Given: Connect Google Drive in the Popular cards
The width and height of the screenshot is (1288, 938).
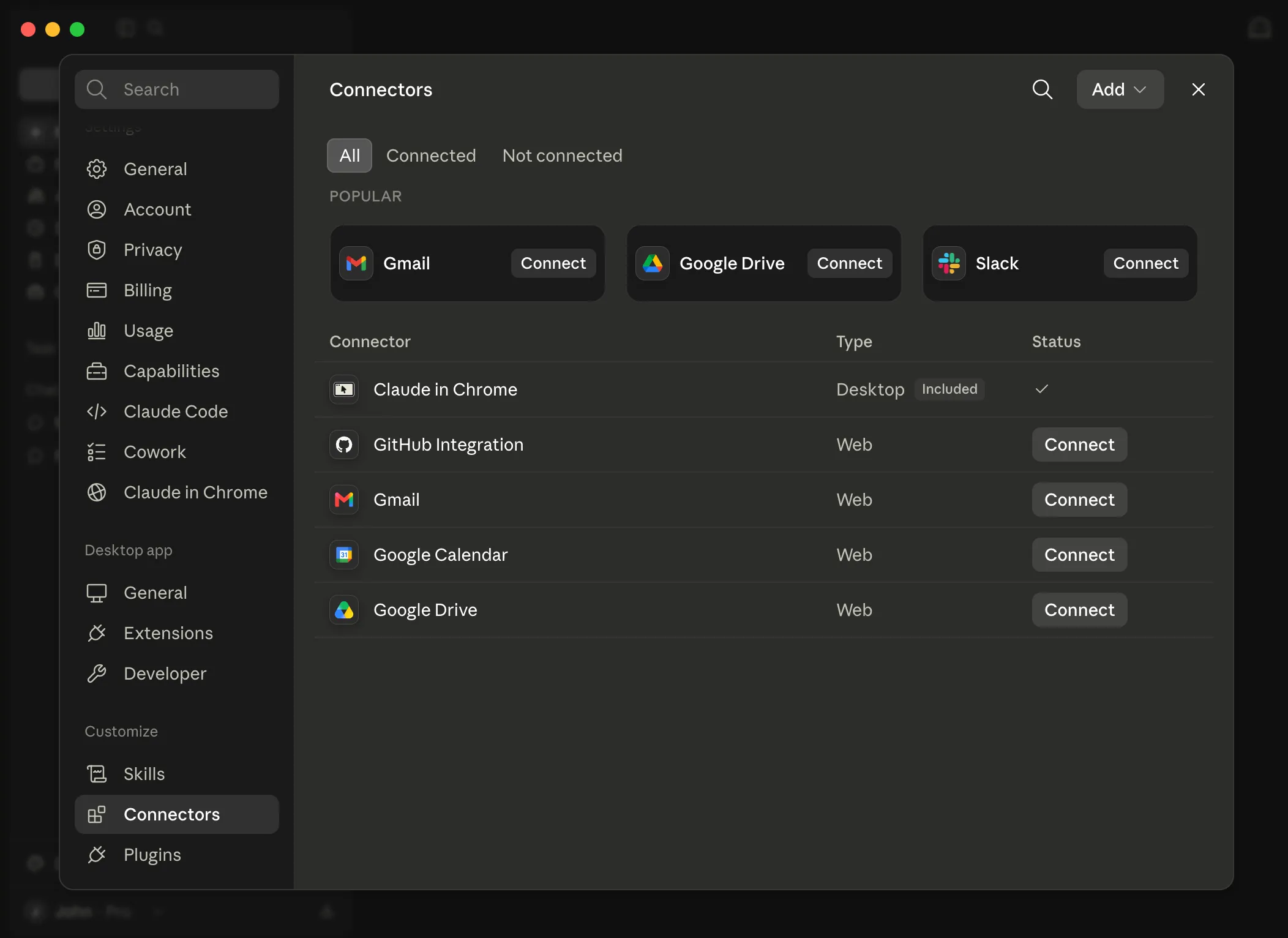Looking at the screenshot, I should [849, 263].
